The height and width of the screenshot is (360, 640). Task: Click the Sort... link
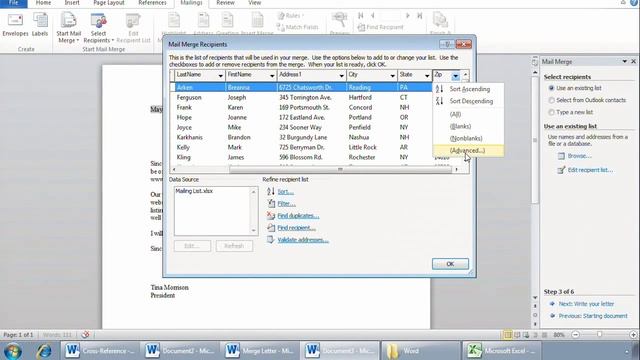[285, 191]
